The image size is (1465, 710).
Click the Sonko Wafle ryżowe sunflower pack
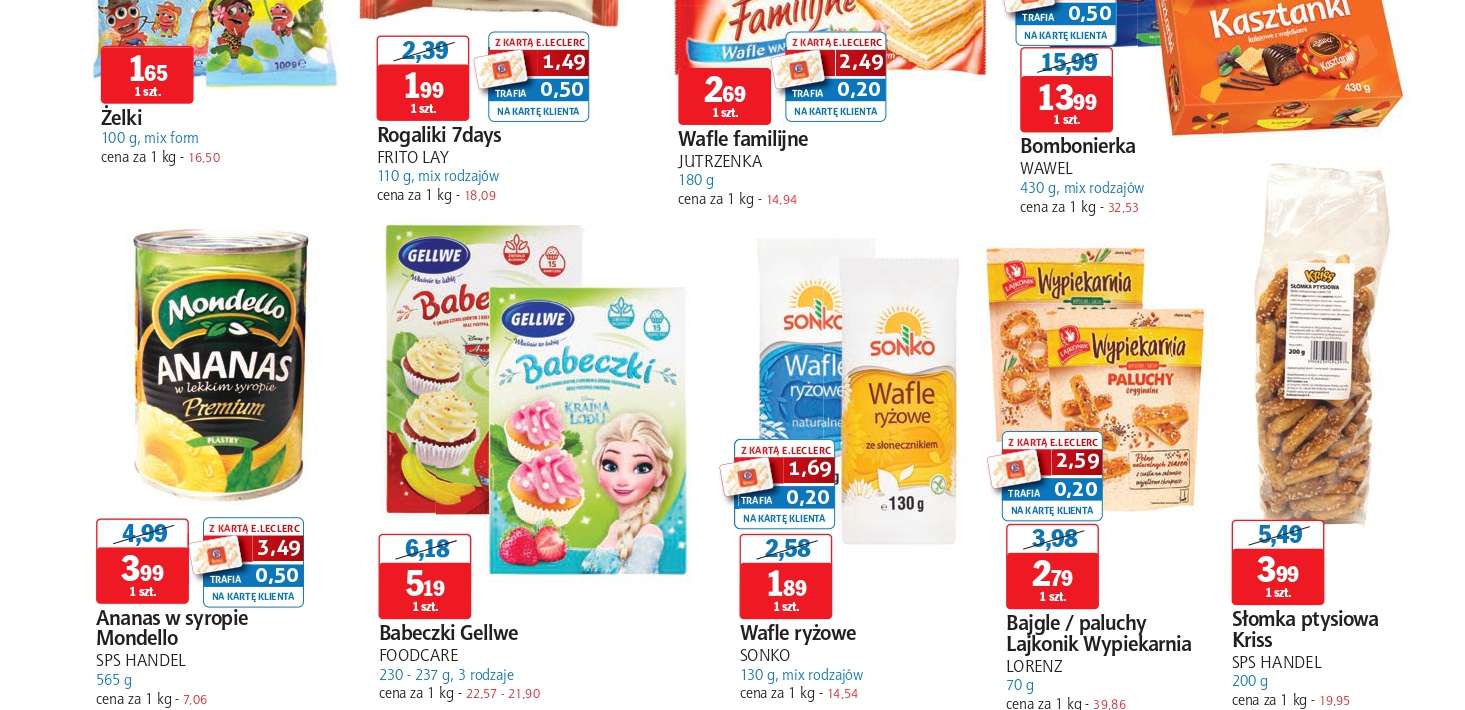click(x=899, y=400)
